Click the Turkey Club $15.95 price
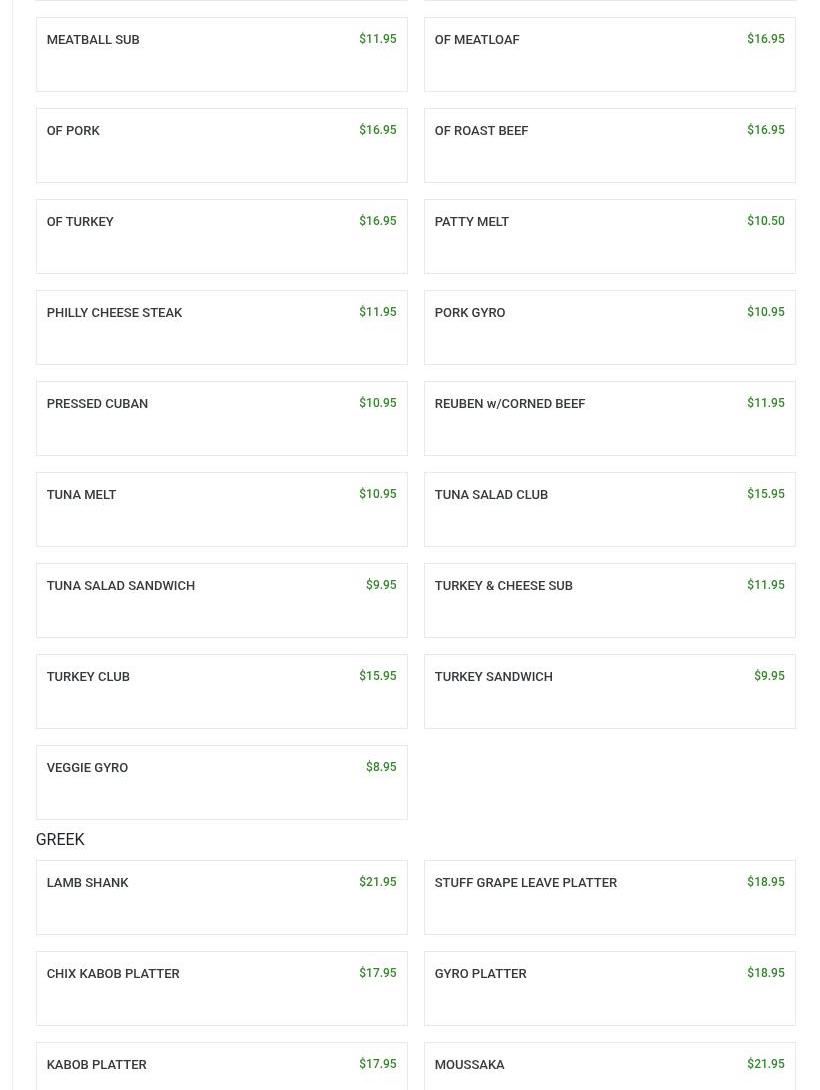Image resolution: width=820 pixels, height=1090 pixels. [377, 676]
